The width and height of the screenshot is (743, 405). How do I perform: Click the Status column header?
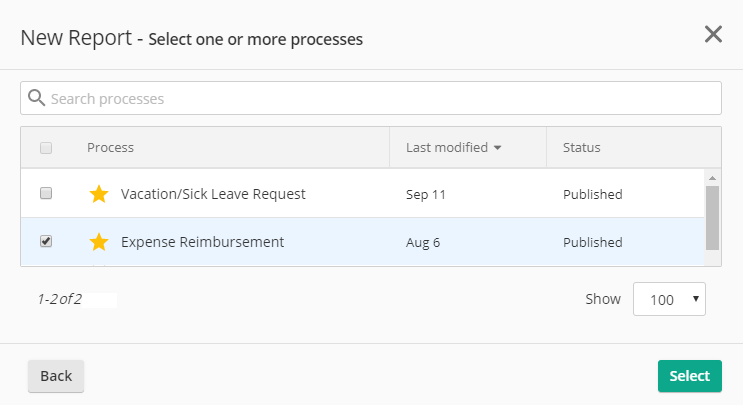[x=581, y=147]
